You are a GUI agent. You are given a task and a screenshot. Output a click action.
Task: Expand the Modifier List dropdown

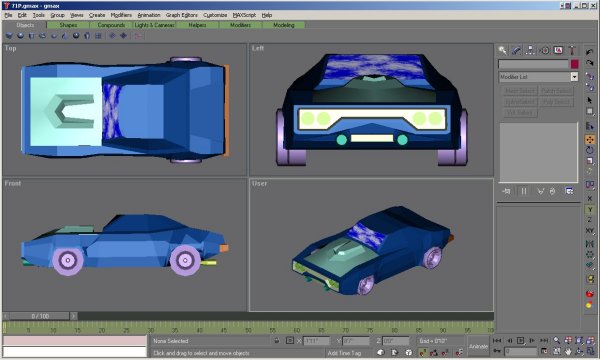point(538,77)
